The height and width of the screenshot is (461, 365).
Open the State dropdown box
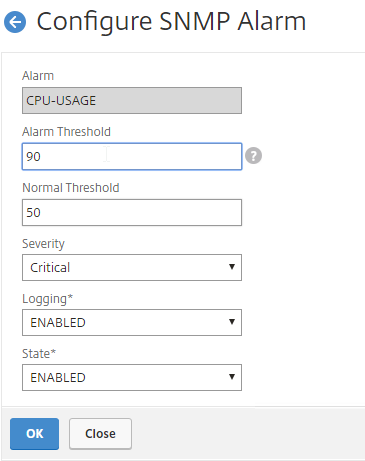click(132, 378)
